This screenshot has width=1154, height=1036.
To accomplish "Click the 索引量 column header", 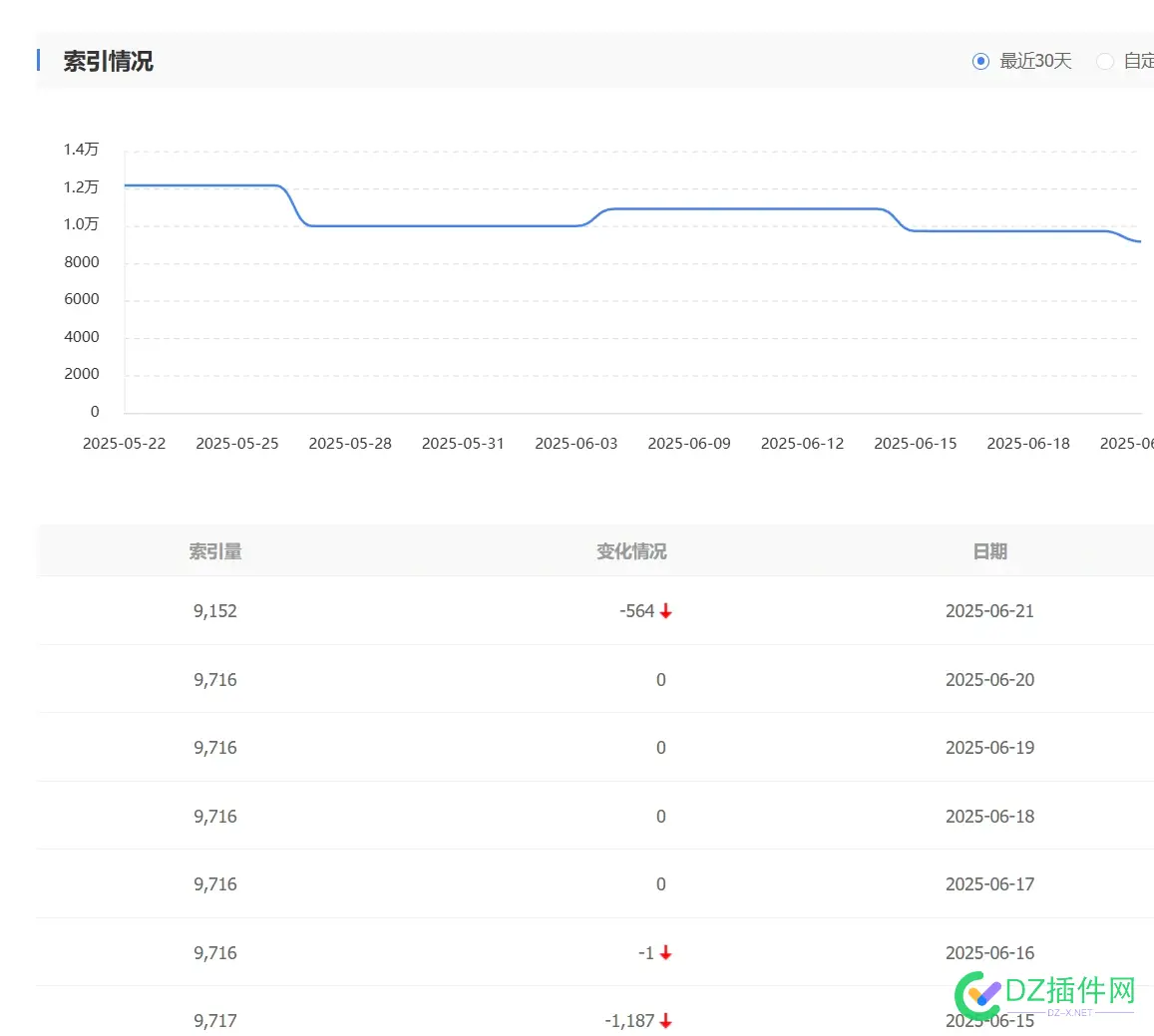I will (215, 551).
